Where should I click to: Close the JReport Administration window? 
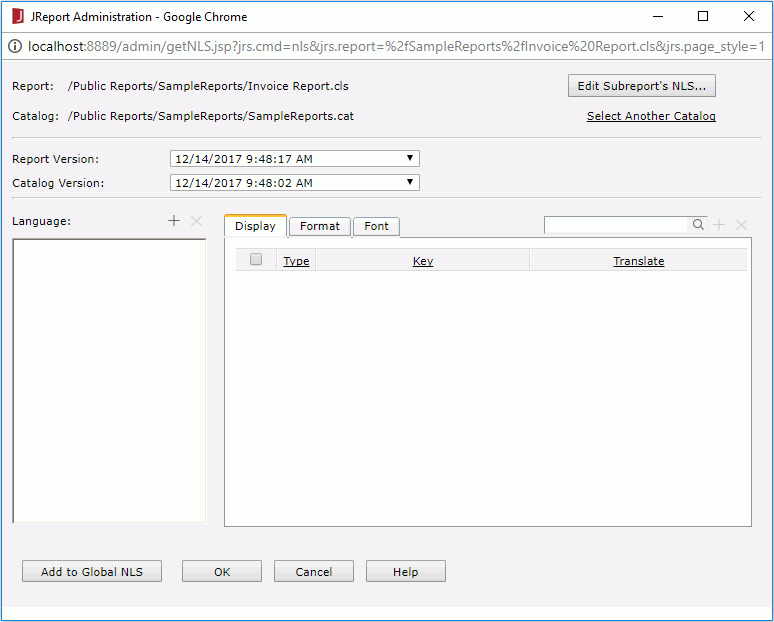(749, 16)
